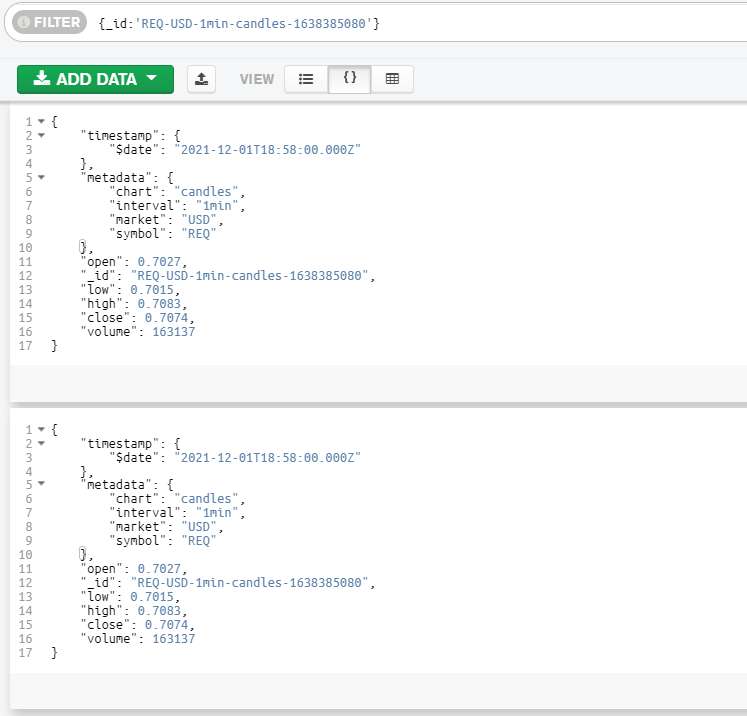The image size is (747, 716).
Task: Click the ADD DATA button label
Action: click(96, 79)
